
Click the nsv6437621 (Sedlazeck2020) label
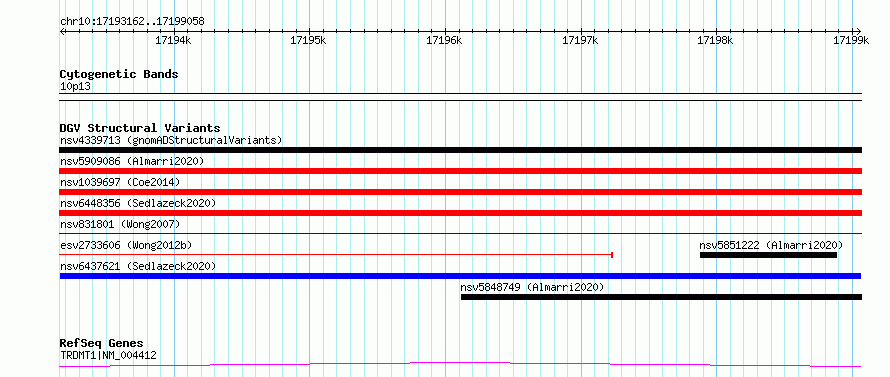tap(138, 266)
